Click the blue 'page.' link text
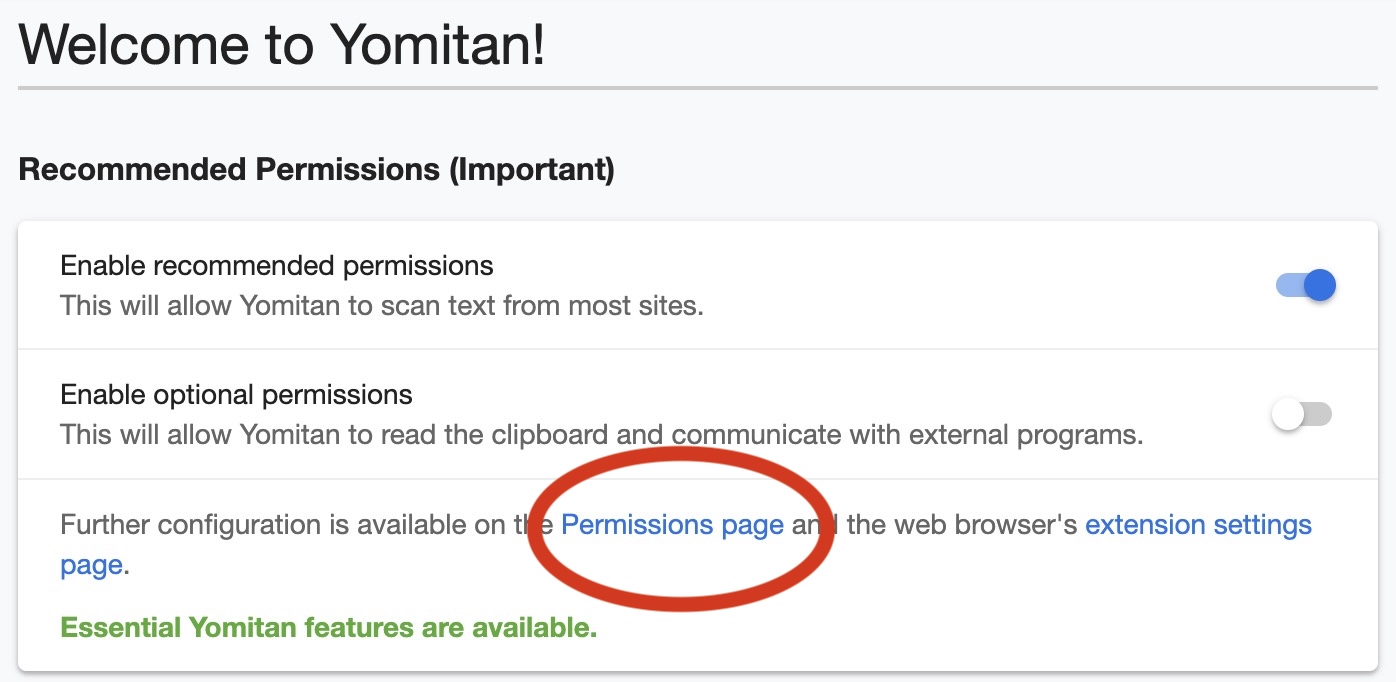The height and width of the screenshot is (682, 1396). tap(89, 565)
